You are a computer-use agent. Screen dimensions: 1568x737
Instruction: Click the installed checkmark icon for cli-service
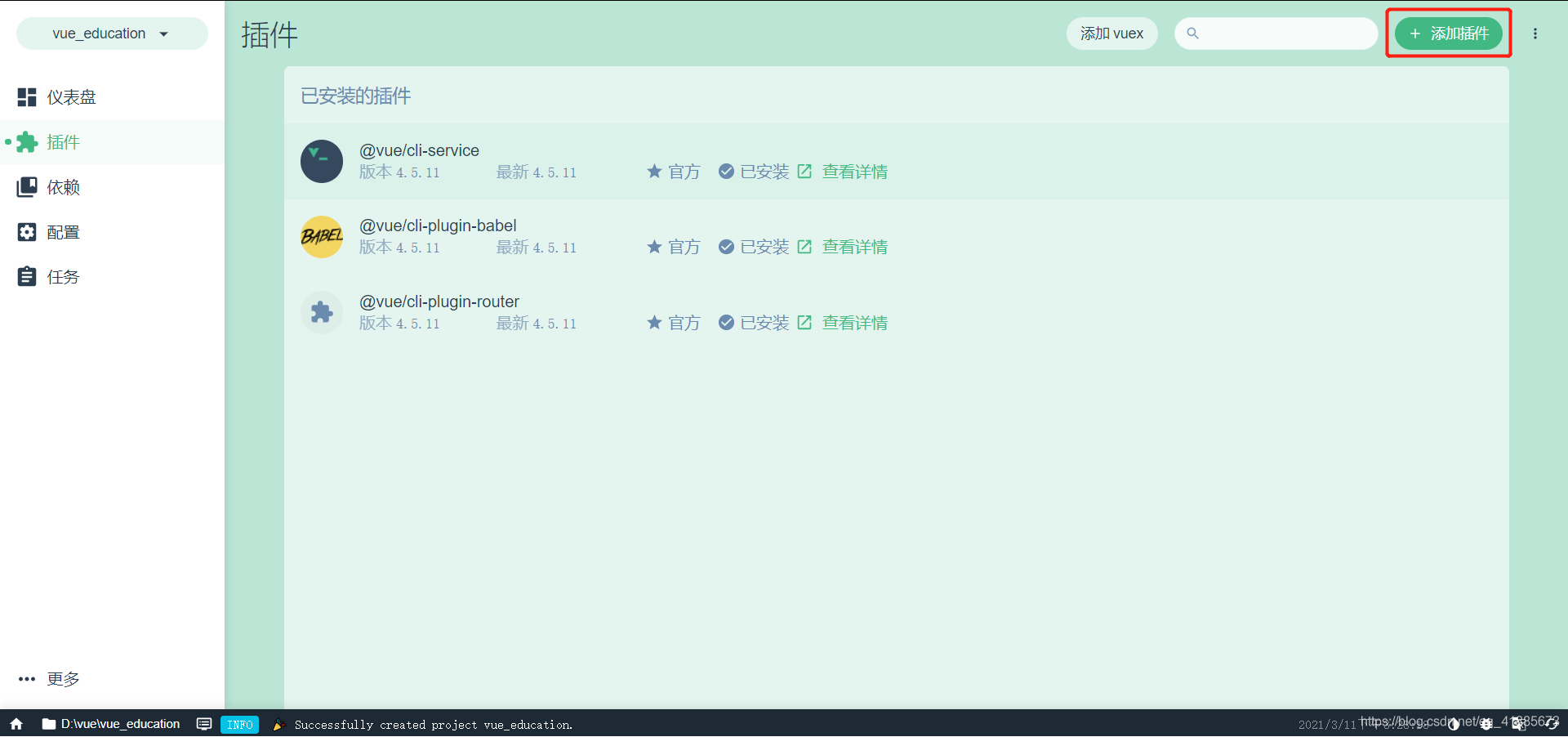pos(726,172)
